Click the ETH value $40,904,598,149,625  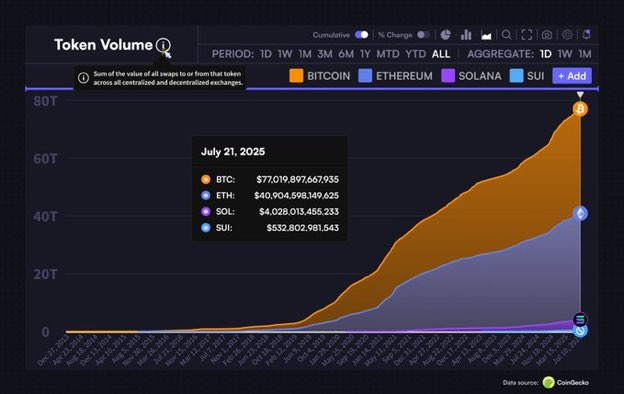(296, 195)
